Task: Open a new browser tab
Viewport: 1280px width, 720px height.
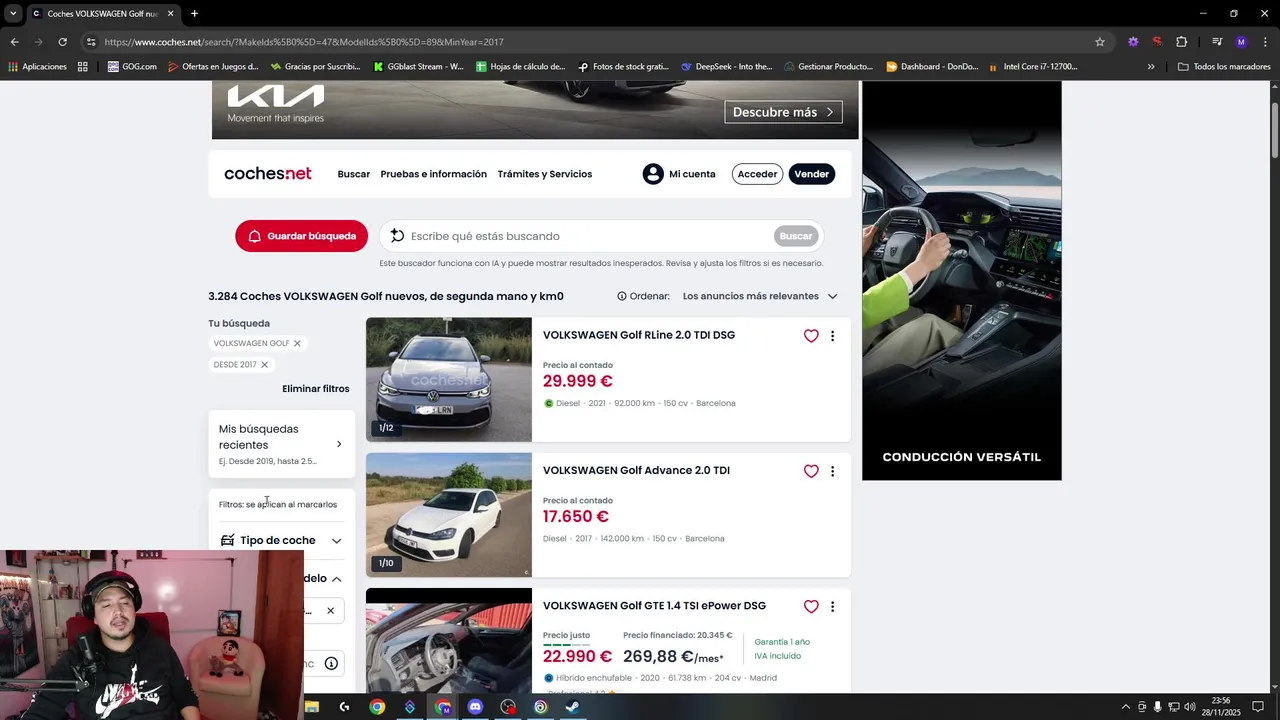Action: [x=194, y=14]
